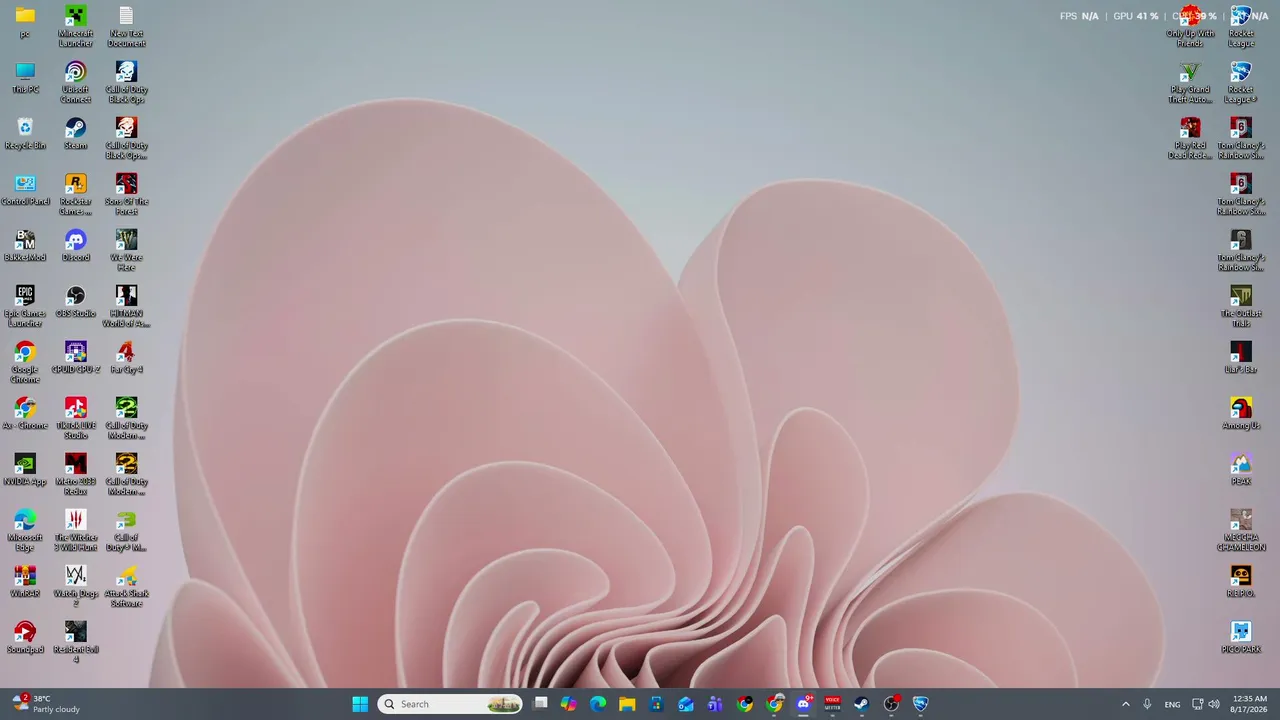Open the yellow folder named pc
This screenshot has height=720, width=1280.
tap(25, 21)
